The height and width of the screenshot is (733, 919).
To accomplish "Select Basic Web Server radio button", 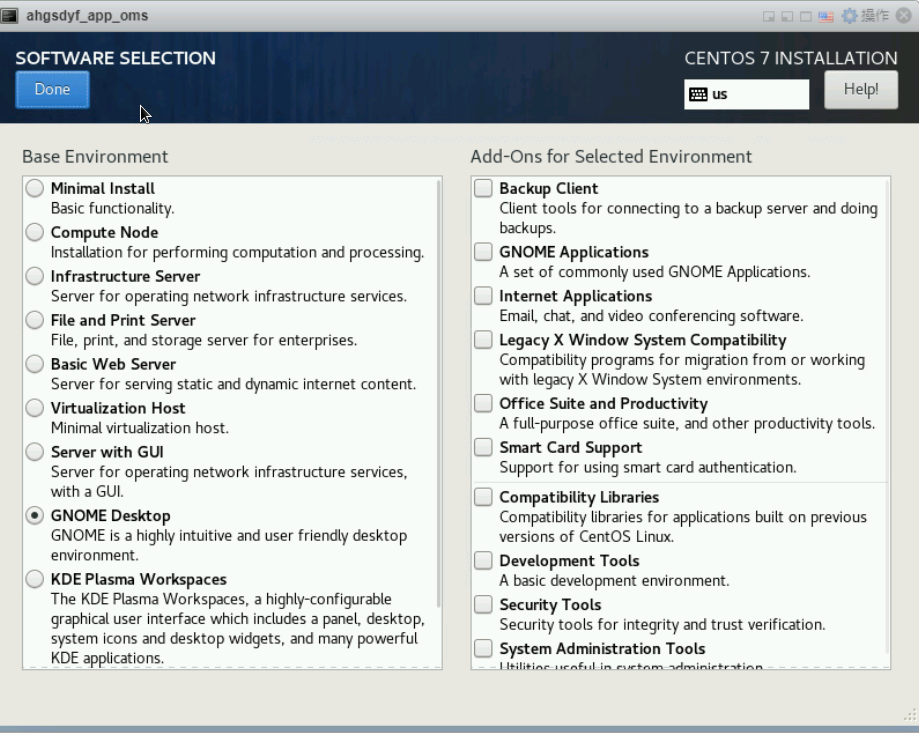I will [35, 364].
